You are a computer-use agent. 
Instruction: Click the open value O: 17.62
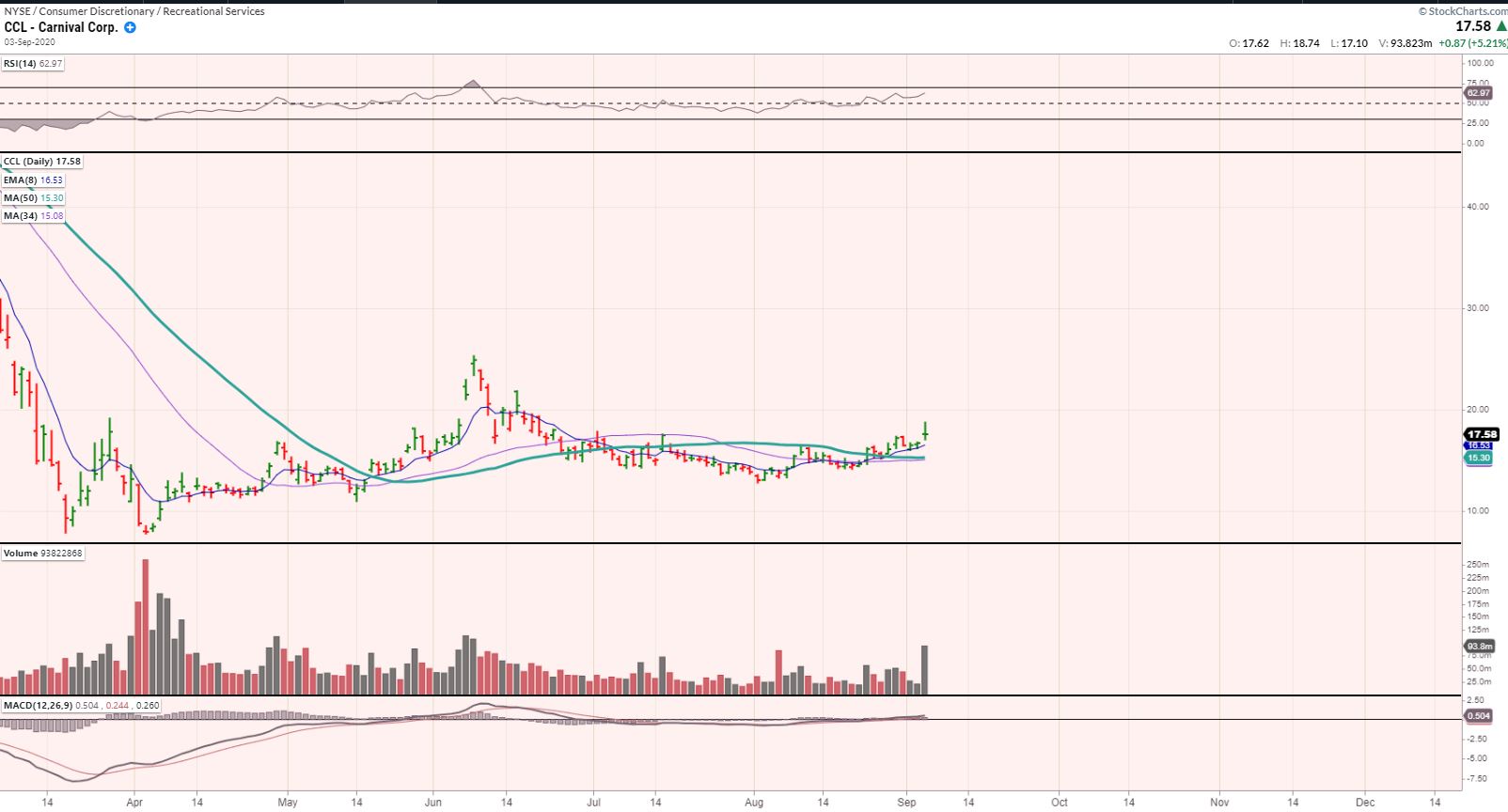(x=1249, y=43)
